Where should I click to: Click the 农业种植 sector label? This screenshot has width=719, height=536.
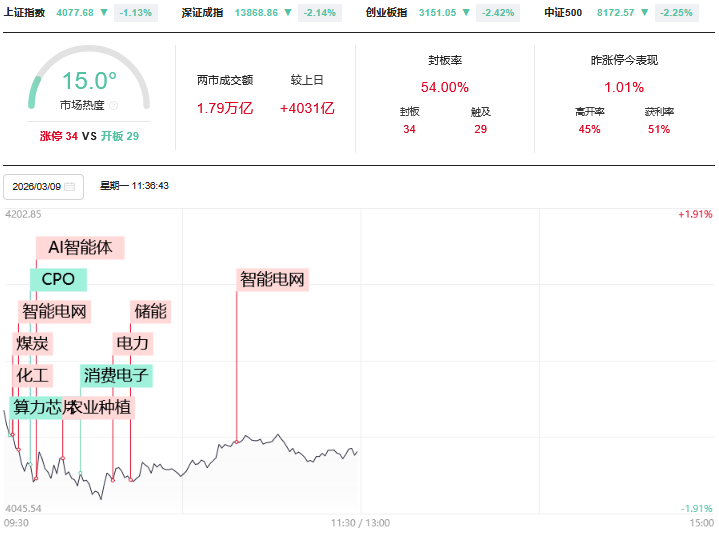(x=100, y=407)
